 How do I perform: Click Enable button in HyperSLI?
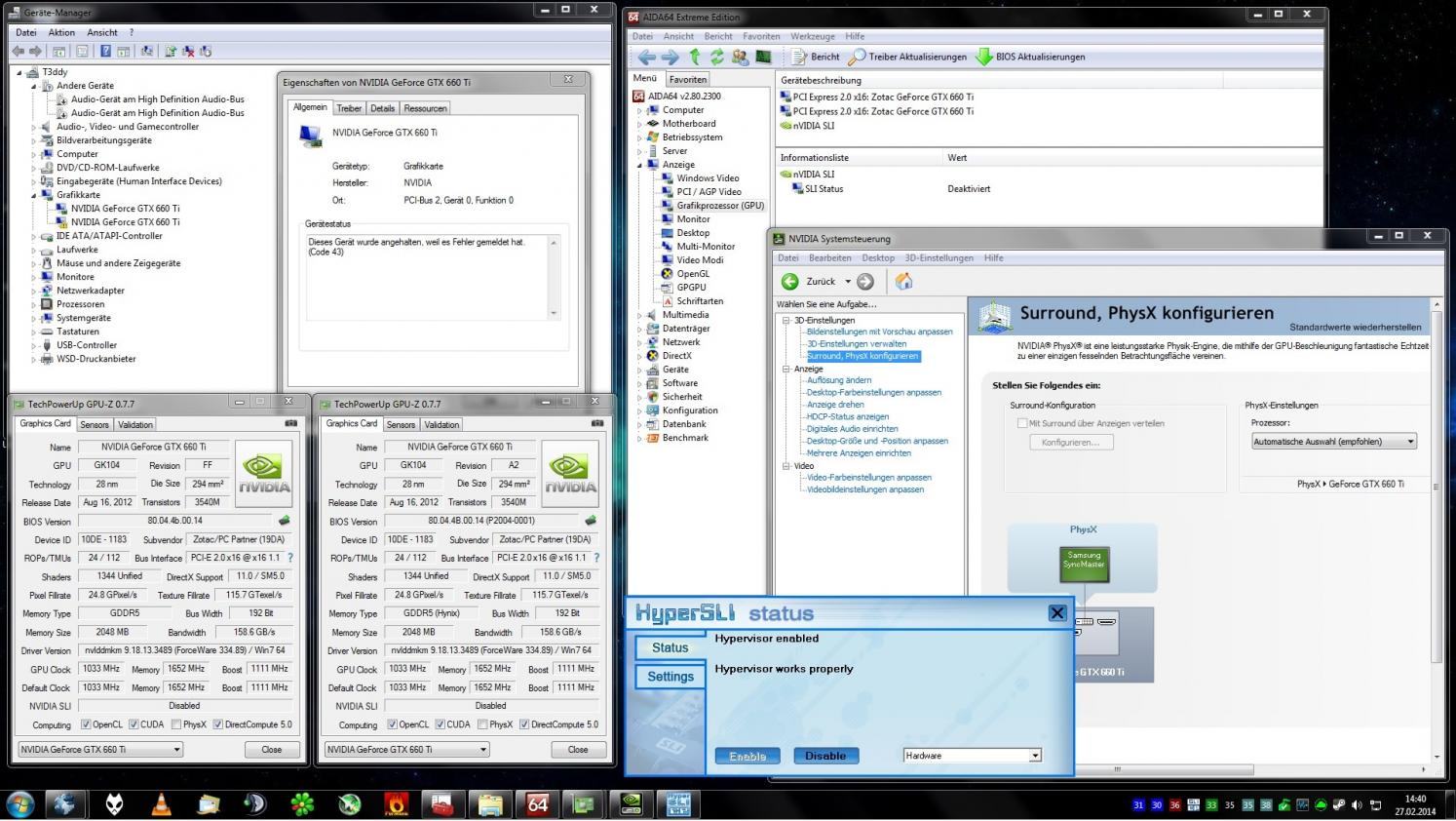pyautogui.click(x=747, y=756)
